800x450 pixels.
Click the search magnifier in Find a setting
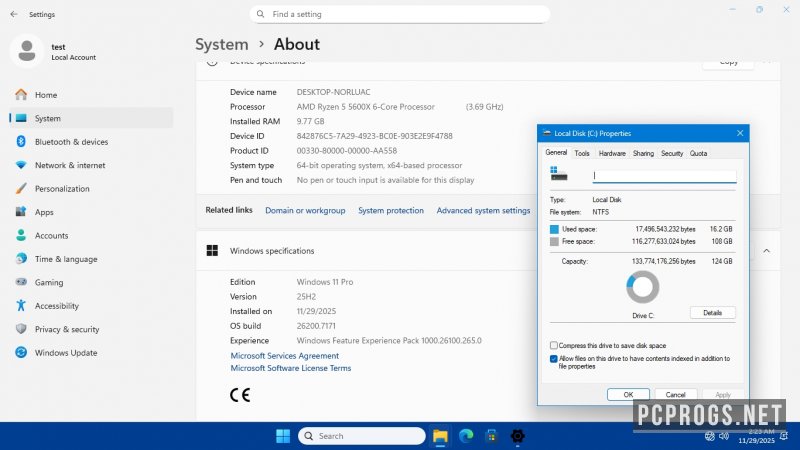tap(260, 14)
